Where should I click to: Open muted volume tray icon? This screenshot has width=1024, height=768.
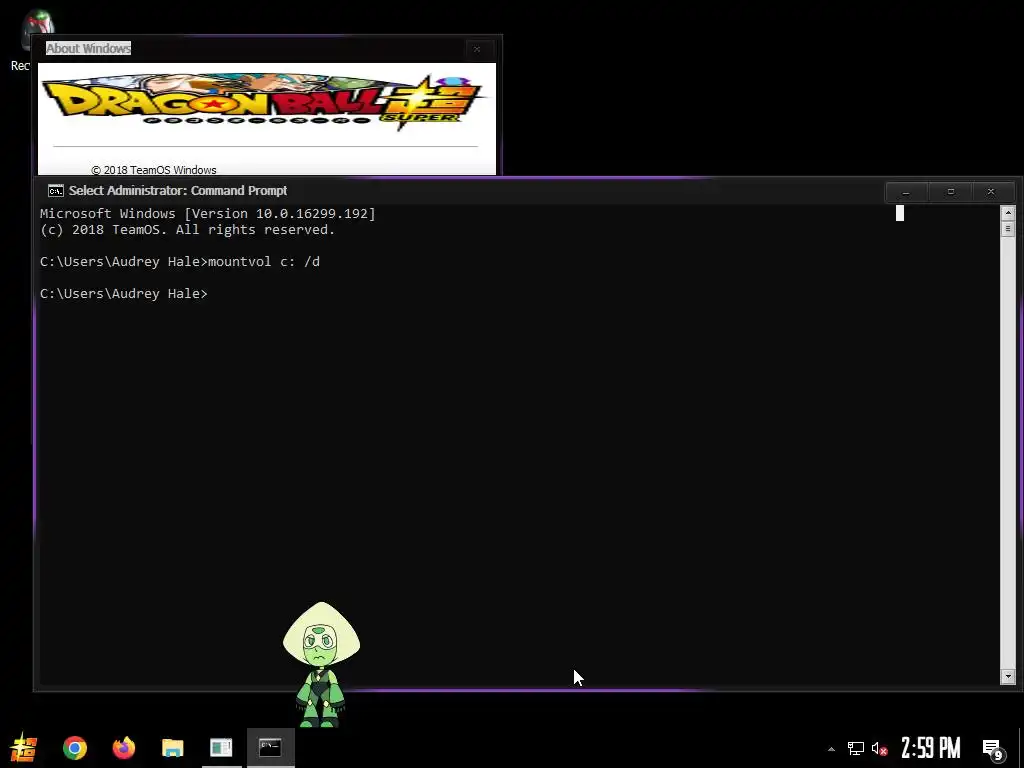click(880, 748)
